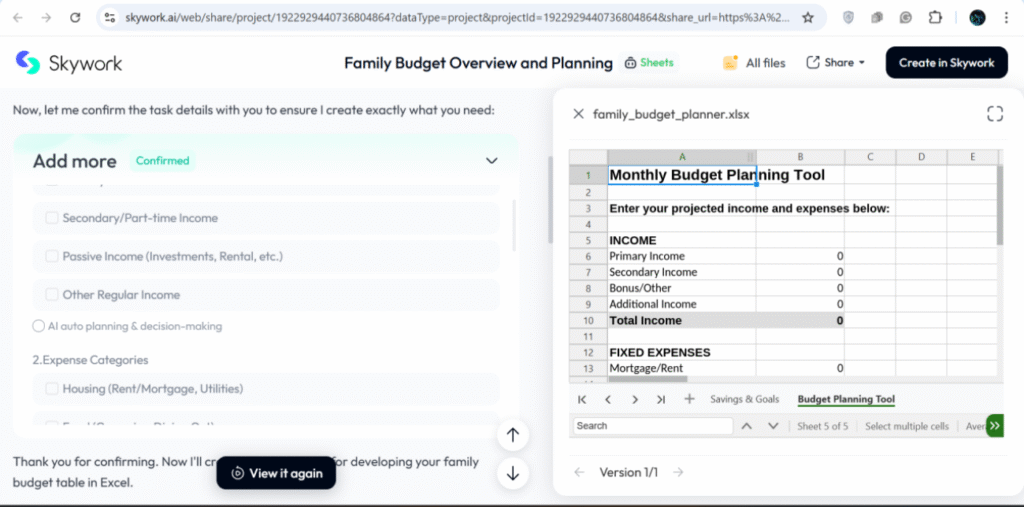Jump to the last sheet tab

[x=661, y=399]
